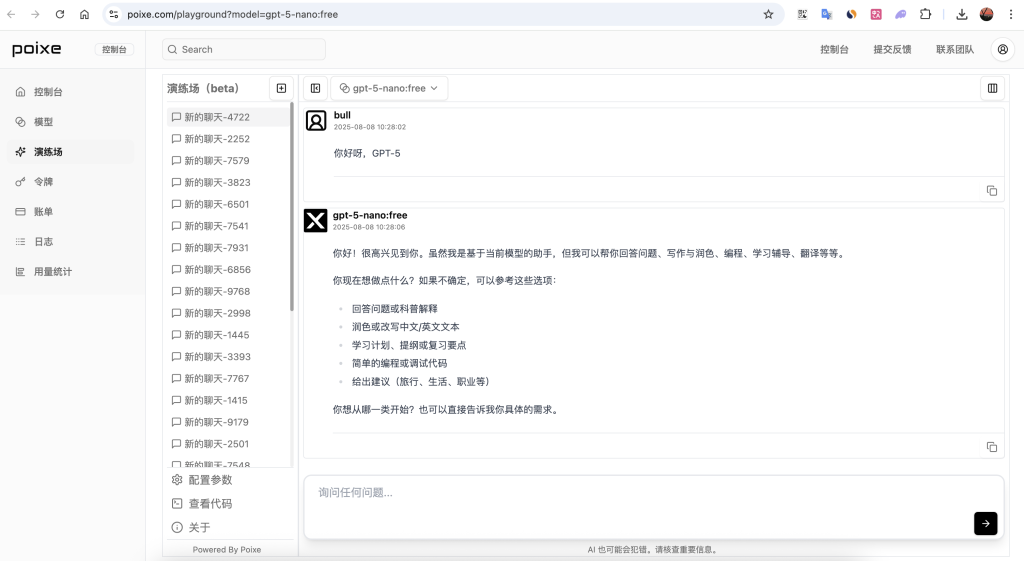
Task: Send message with arrow button
Action: coord(985,523)
